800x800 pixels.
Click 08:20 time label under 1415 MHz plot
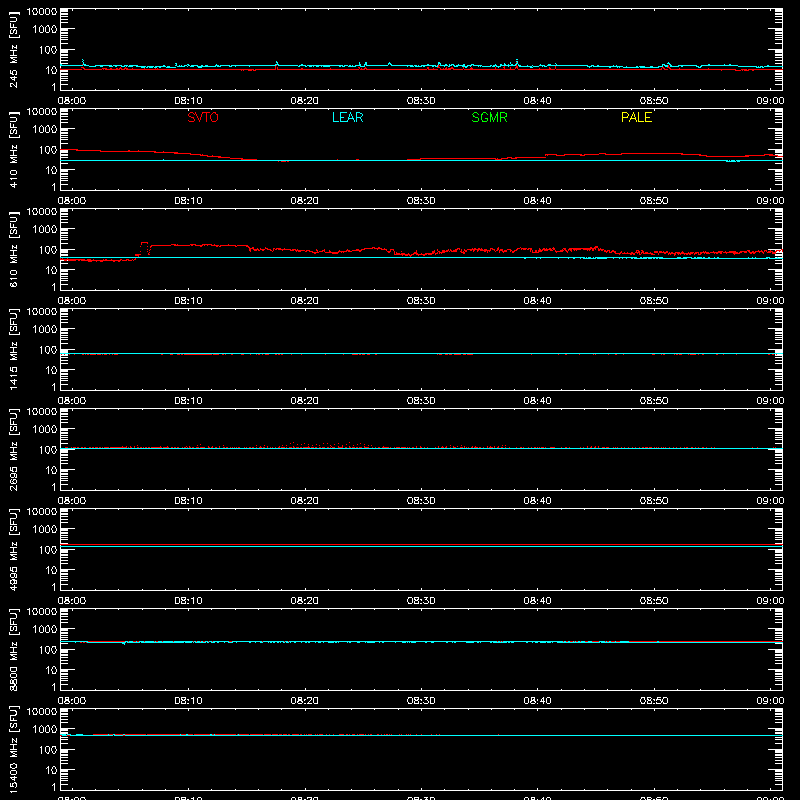pos(305,401)
